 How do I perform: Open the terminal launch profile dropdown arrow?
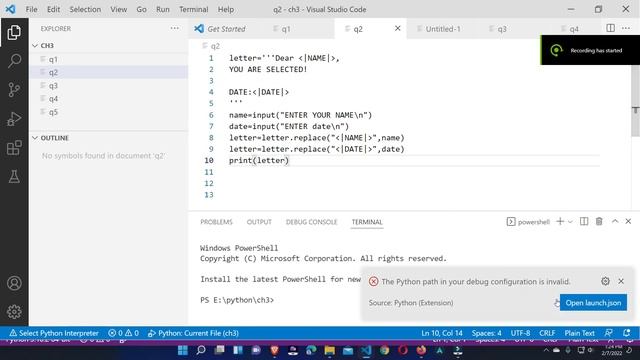[570, 222]
